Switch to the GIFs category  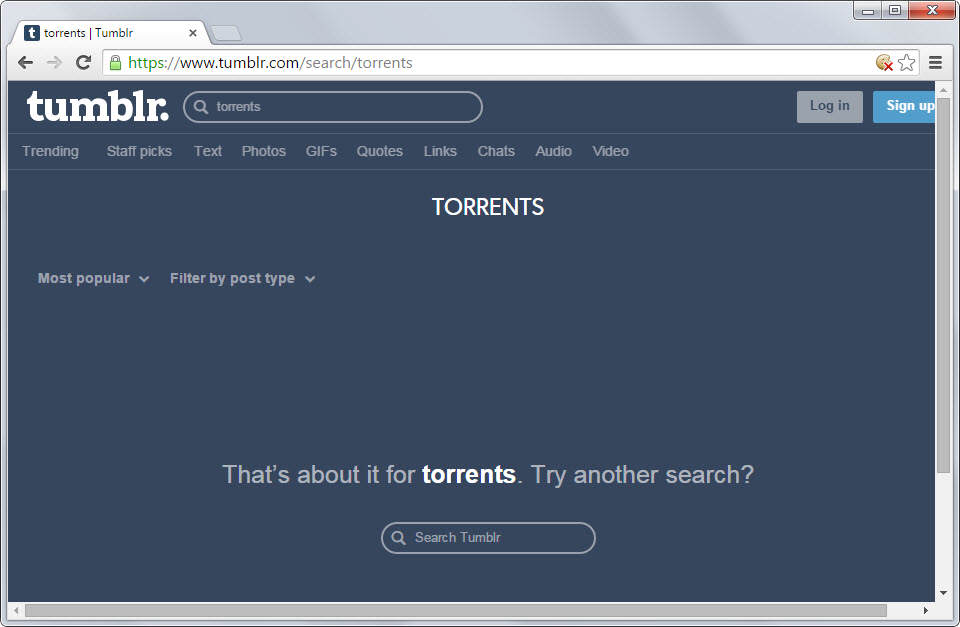click(321, 151)
